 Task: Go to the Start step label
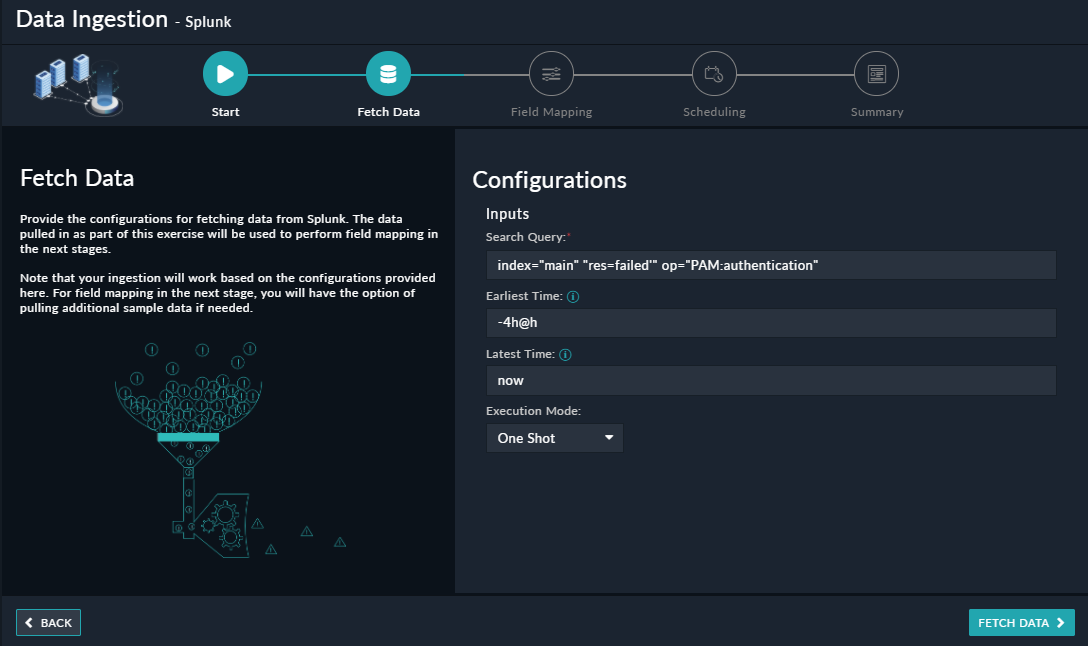pos(225,112)
